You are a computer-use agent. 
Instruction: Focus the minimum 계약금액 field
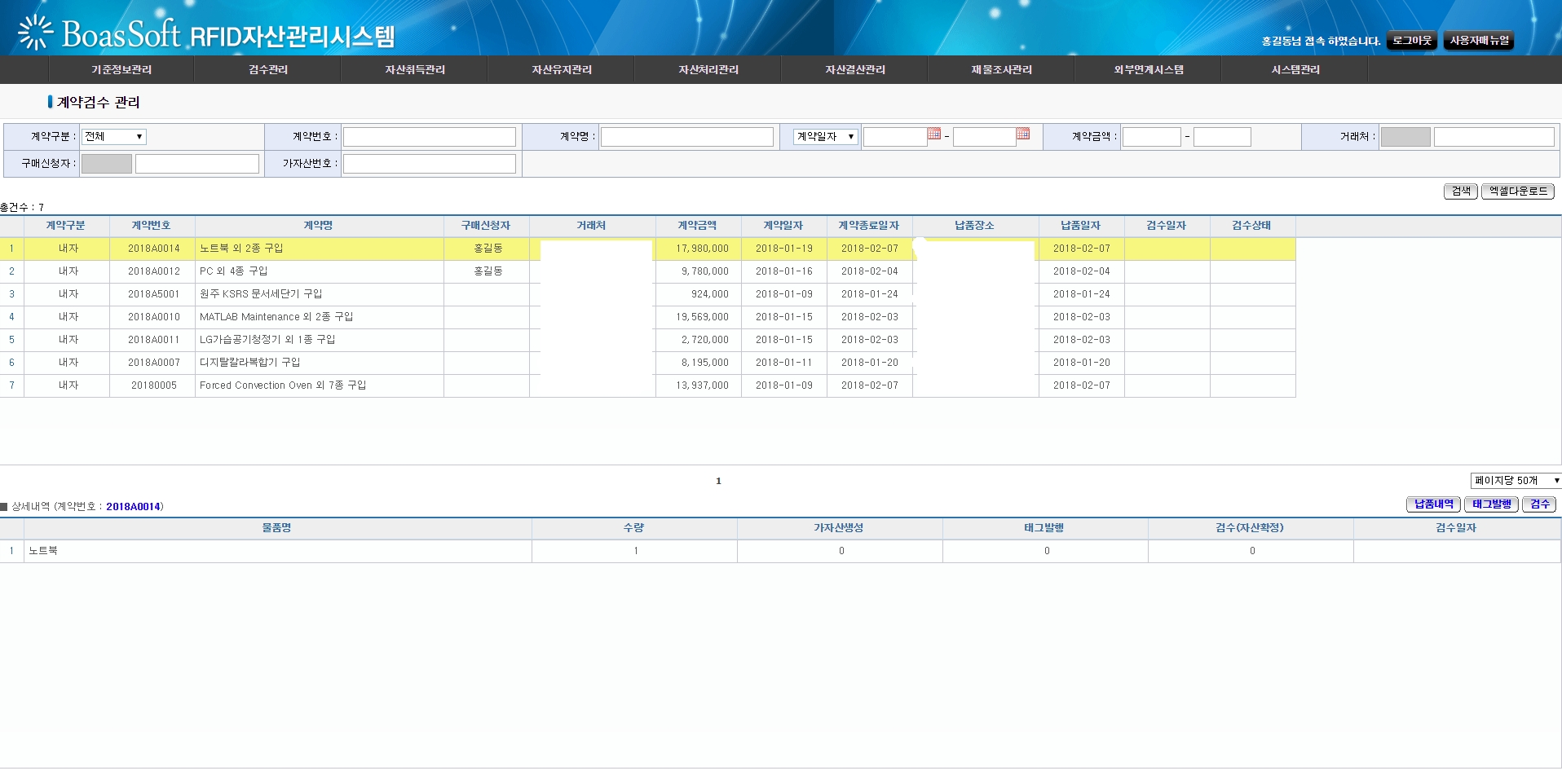[1152, 137]
